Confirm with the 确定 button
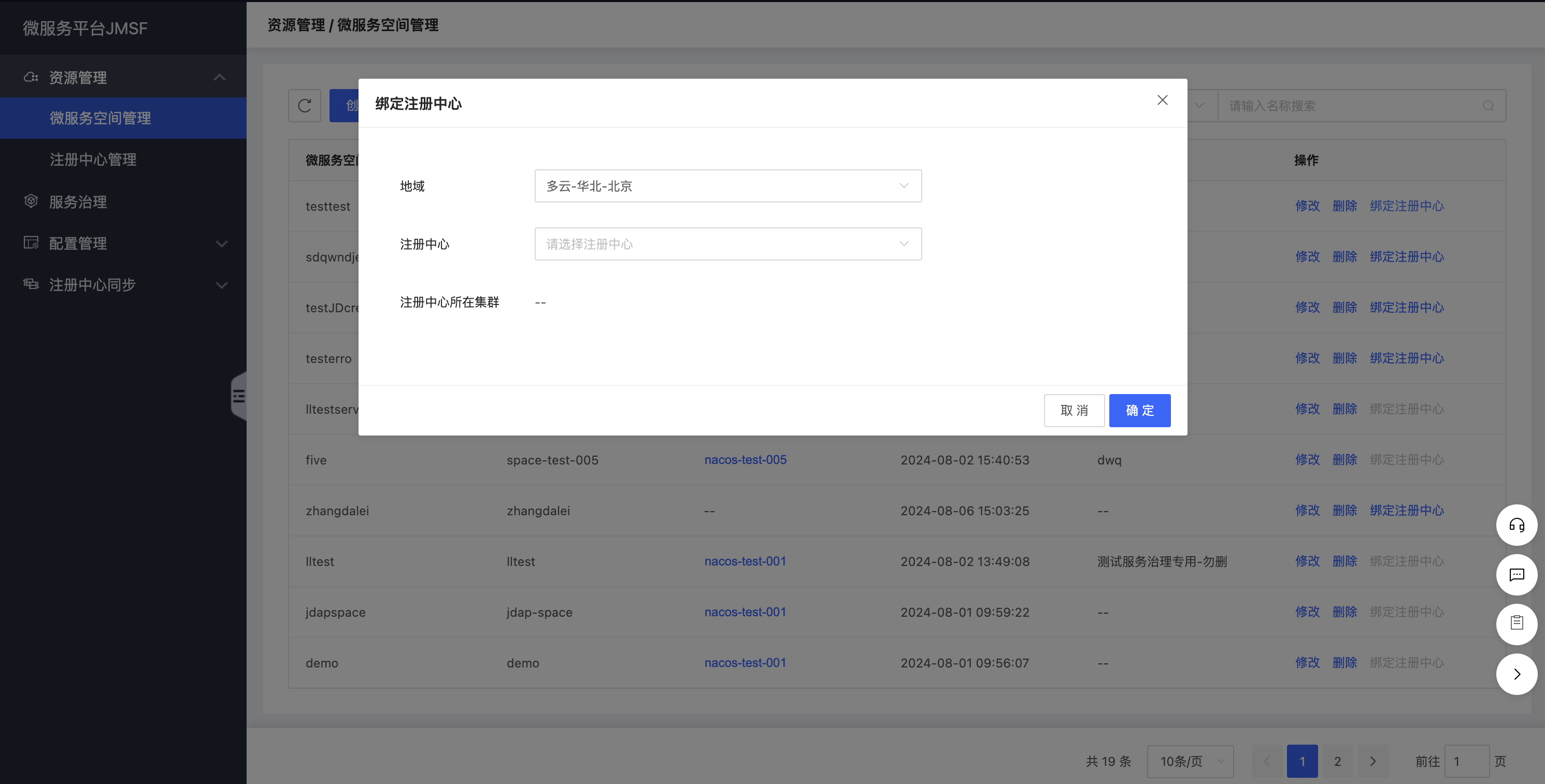The image size is (1545, 784). tap(1139, 411)
